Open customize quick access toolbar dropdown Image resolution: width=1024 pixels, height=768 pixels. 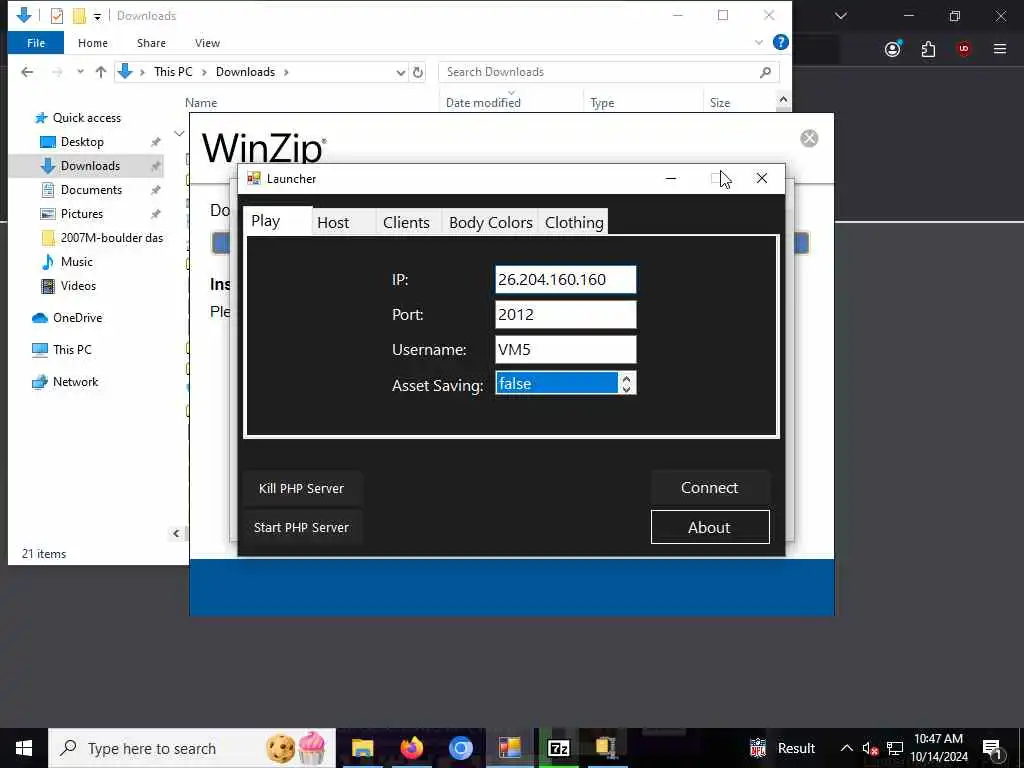click(x=97, y=16)
